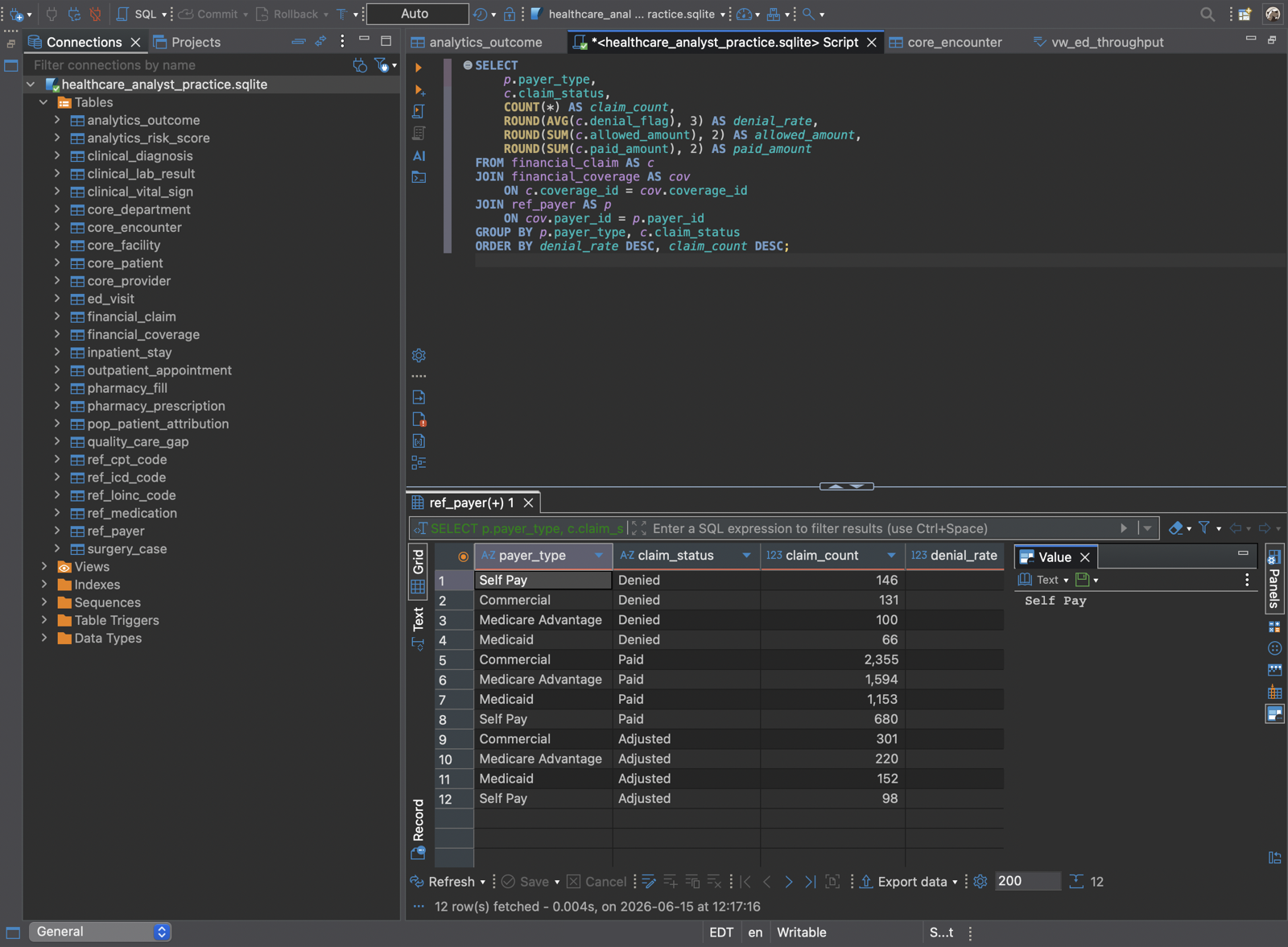Expand the financial_claim table node

pos(57,316)
